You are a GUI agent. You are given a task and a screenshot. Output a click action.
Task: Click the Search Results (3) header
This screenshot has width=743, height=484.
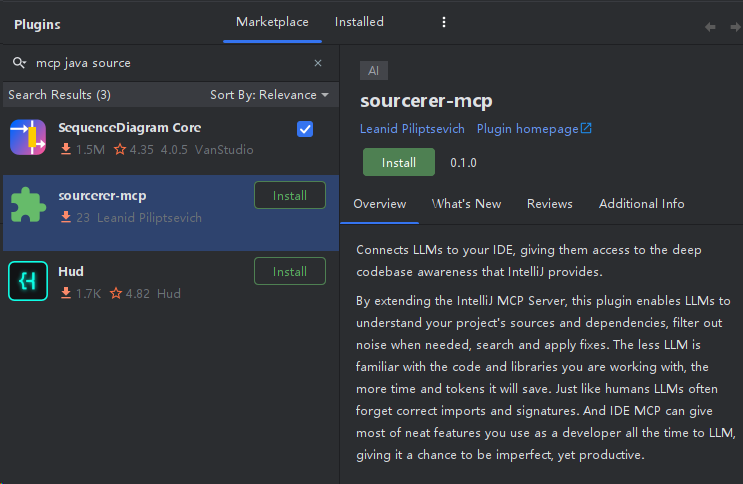click(x=59, y=95)
